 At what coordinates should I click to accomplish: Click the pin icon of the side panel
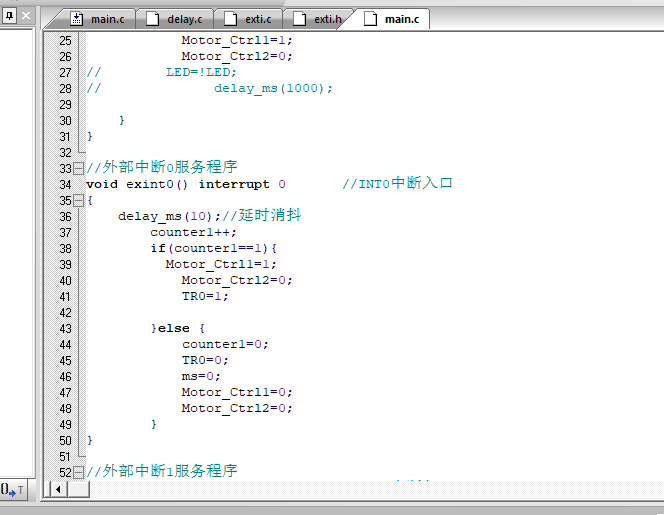click(9, 16)
